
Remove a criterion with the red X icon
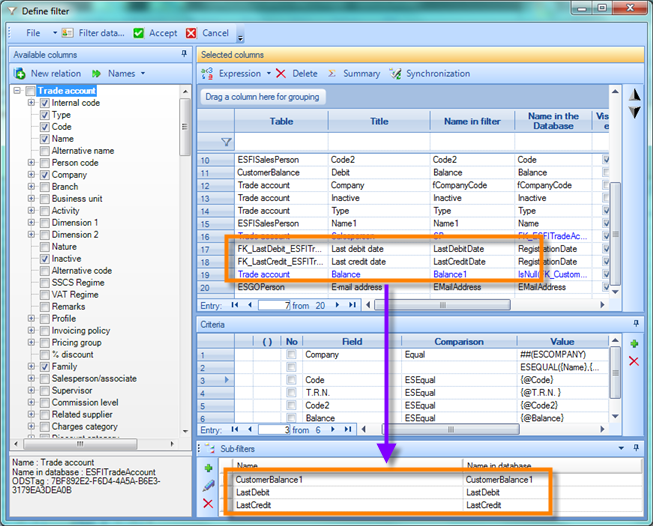(x=634, y=361)
